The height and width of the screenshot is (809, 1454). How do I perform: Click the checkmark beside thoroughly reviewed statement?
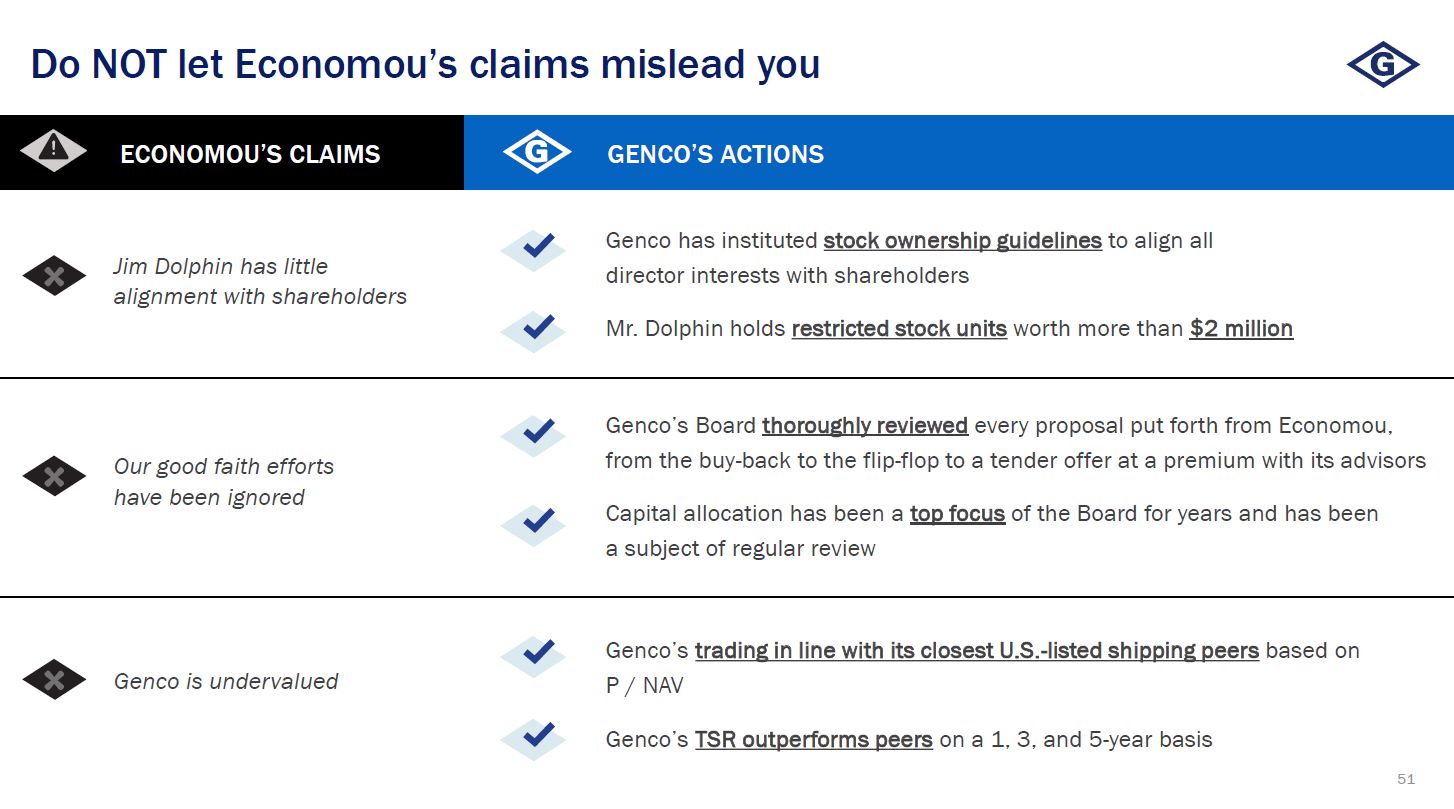[x=536, y=432]
